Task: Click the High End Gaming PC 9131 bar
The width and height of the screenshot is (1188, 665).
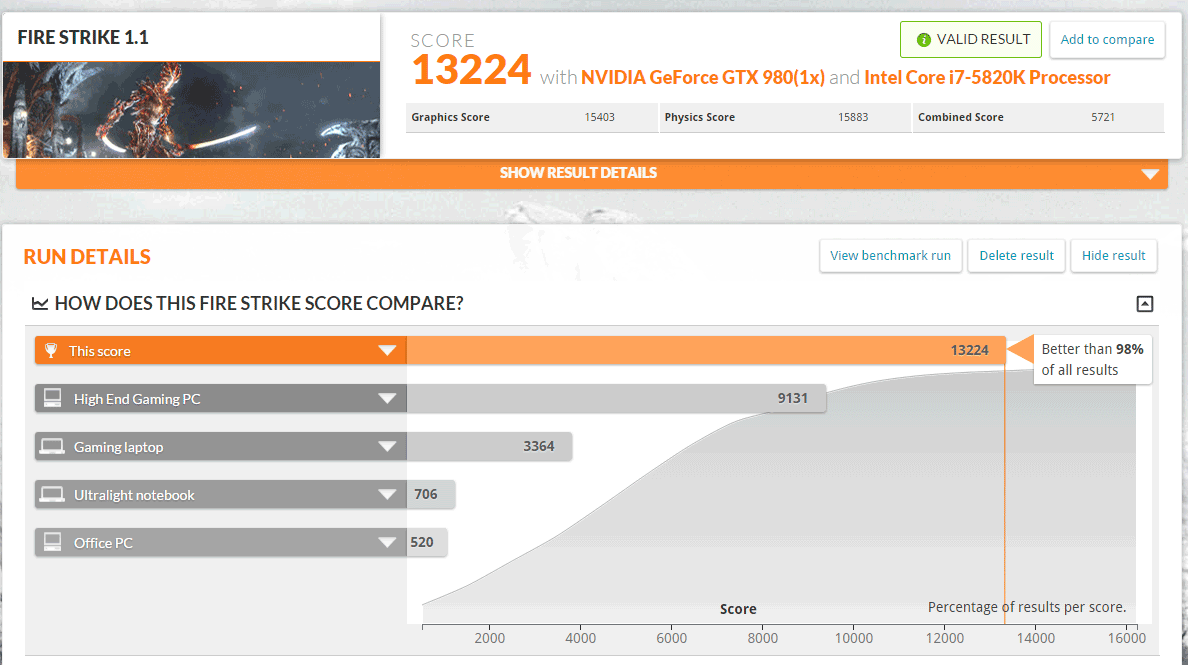Action: click(x=616, y=398)
